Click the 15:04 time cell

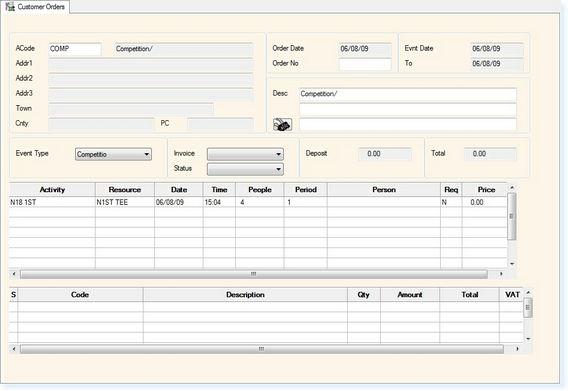tap(219, 202)
